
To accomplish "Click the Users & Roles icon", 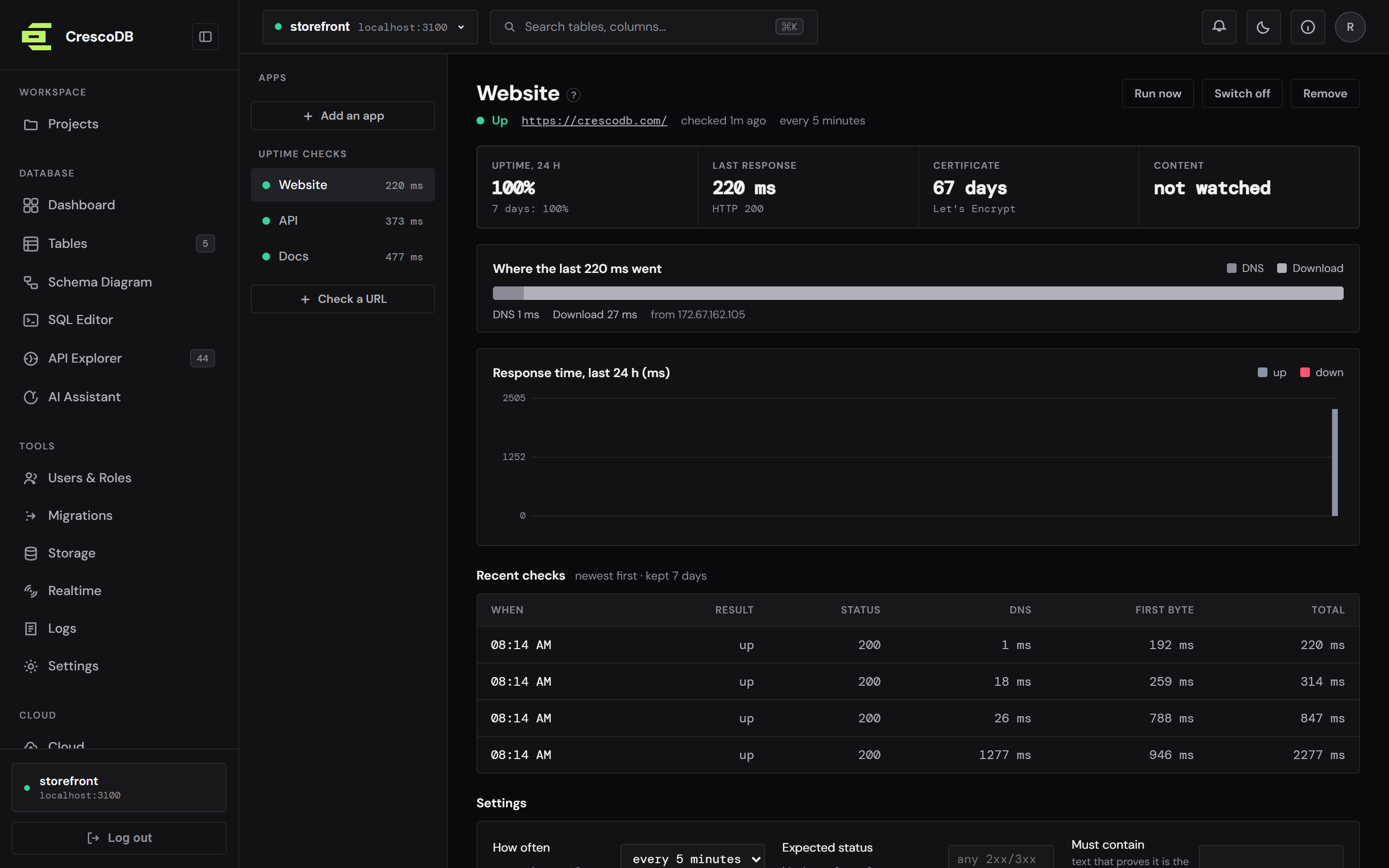I will [x=30, y=478].
